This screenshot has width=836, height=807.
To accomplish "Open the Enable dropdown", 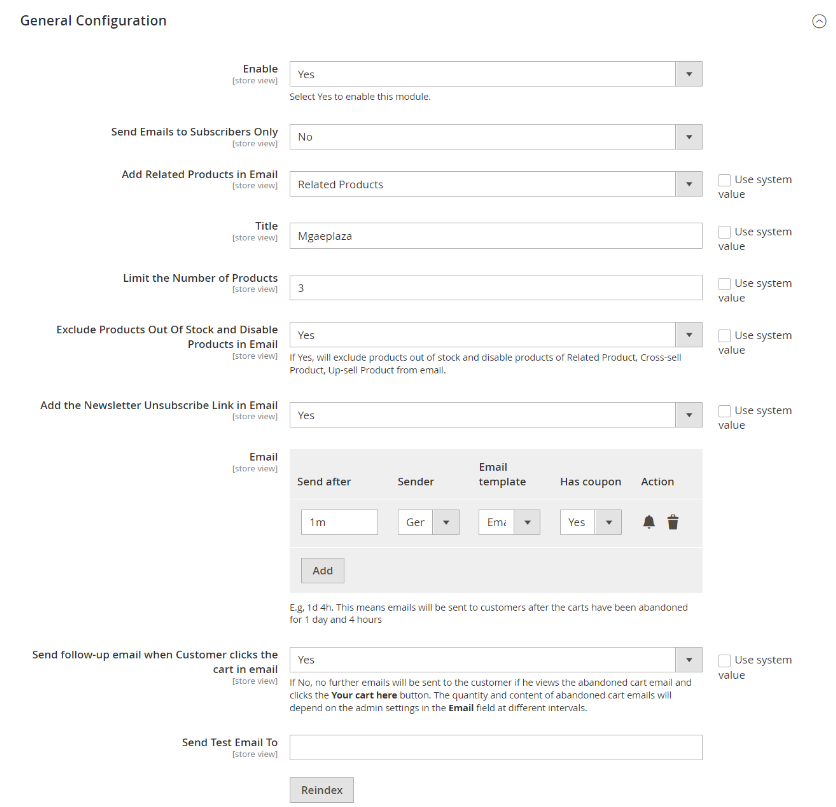I will (x=496, y=74).
